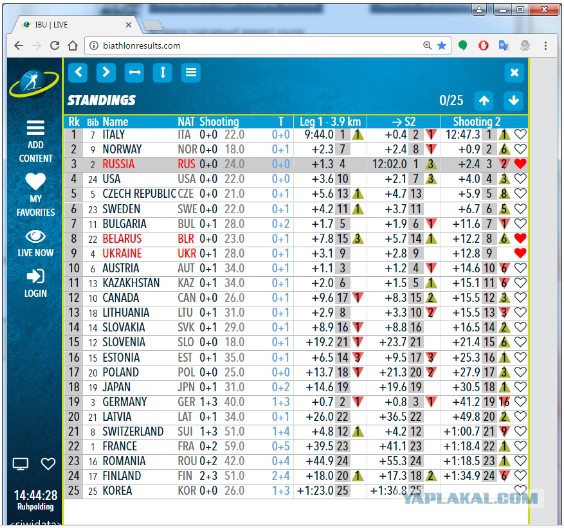Unfavorite Ukraine via red heart

tap(520, 253)
